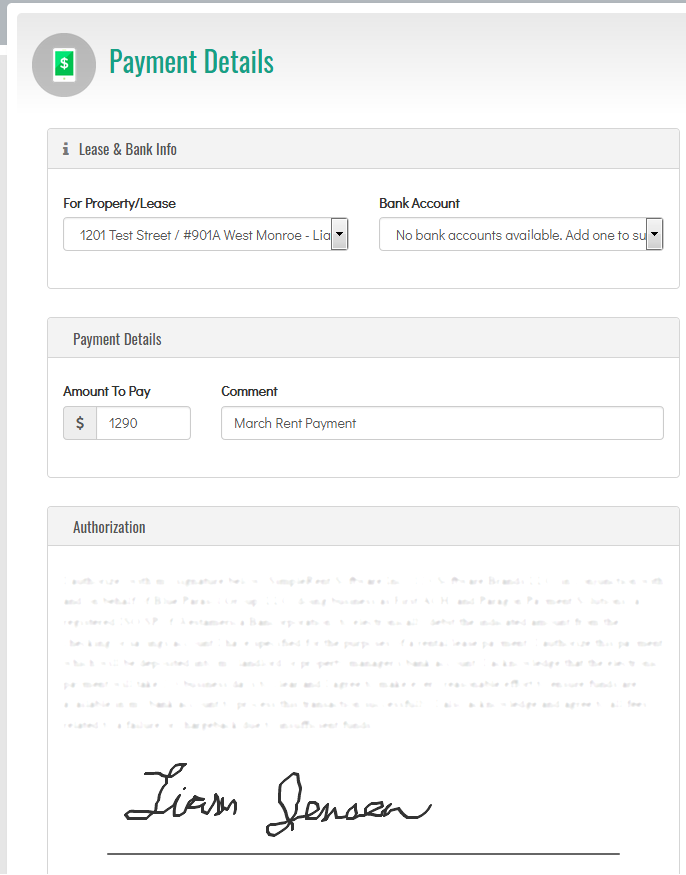Click the Lease & Bank Info panel header
Screen dimensions: 686x875
(x=363, y=149)
